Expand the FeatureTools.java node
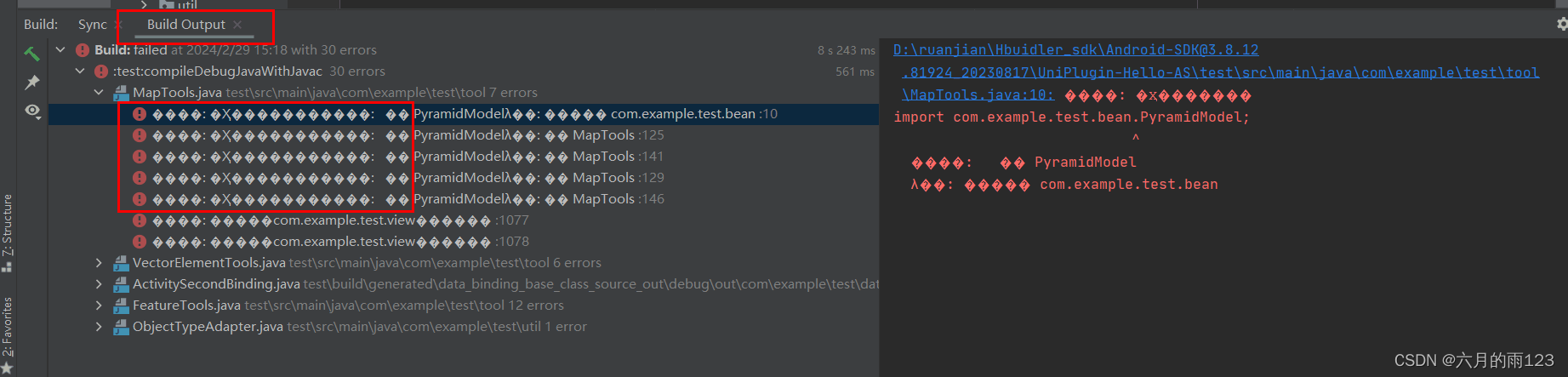 coord(99,306)
